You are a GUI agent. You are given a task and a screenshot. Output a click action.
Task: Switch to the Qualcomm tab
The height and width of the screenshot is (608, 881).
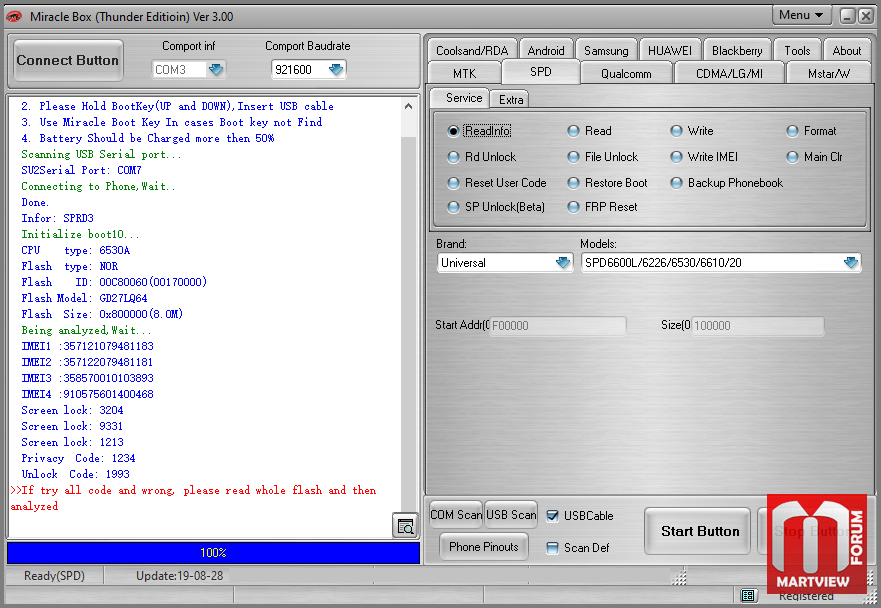626,74
